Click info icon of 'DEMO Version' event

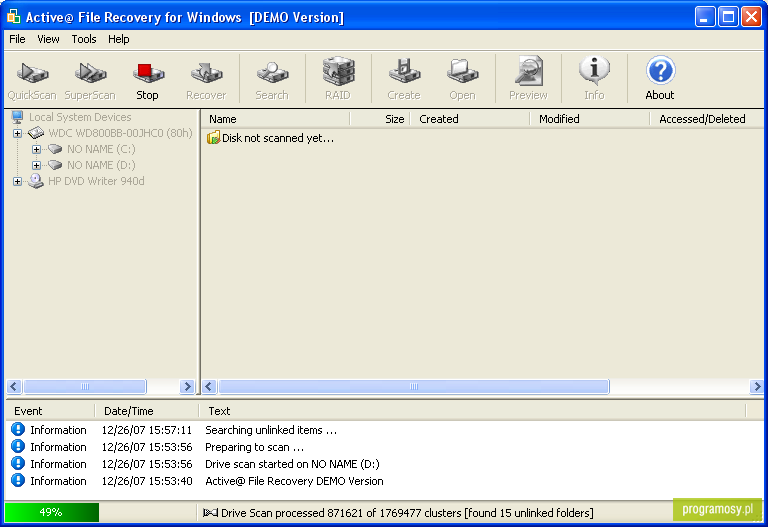[18, 480]
